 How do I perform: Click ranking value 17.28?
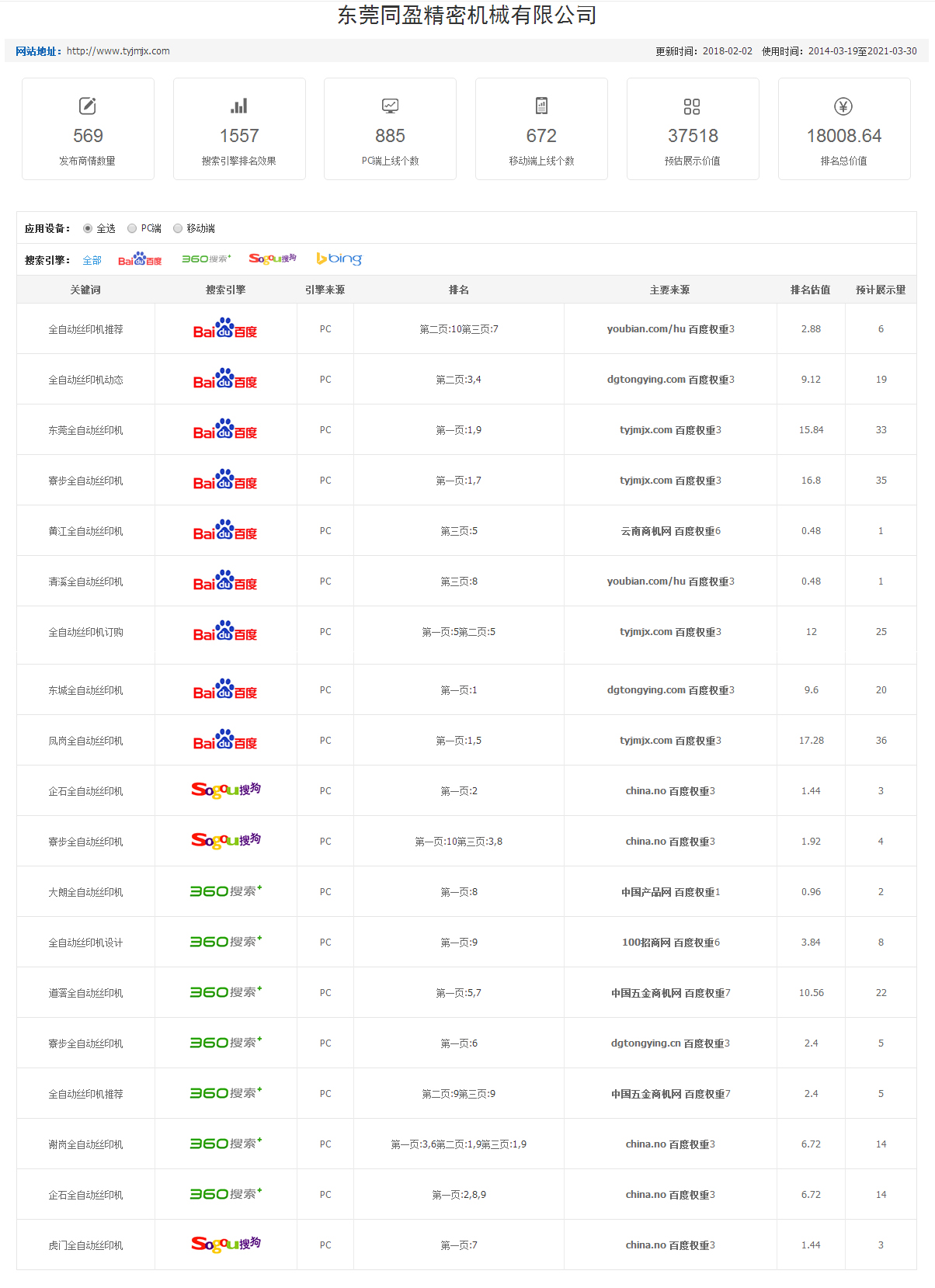point(811,741)
